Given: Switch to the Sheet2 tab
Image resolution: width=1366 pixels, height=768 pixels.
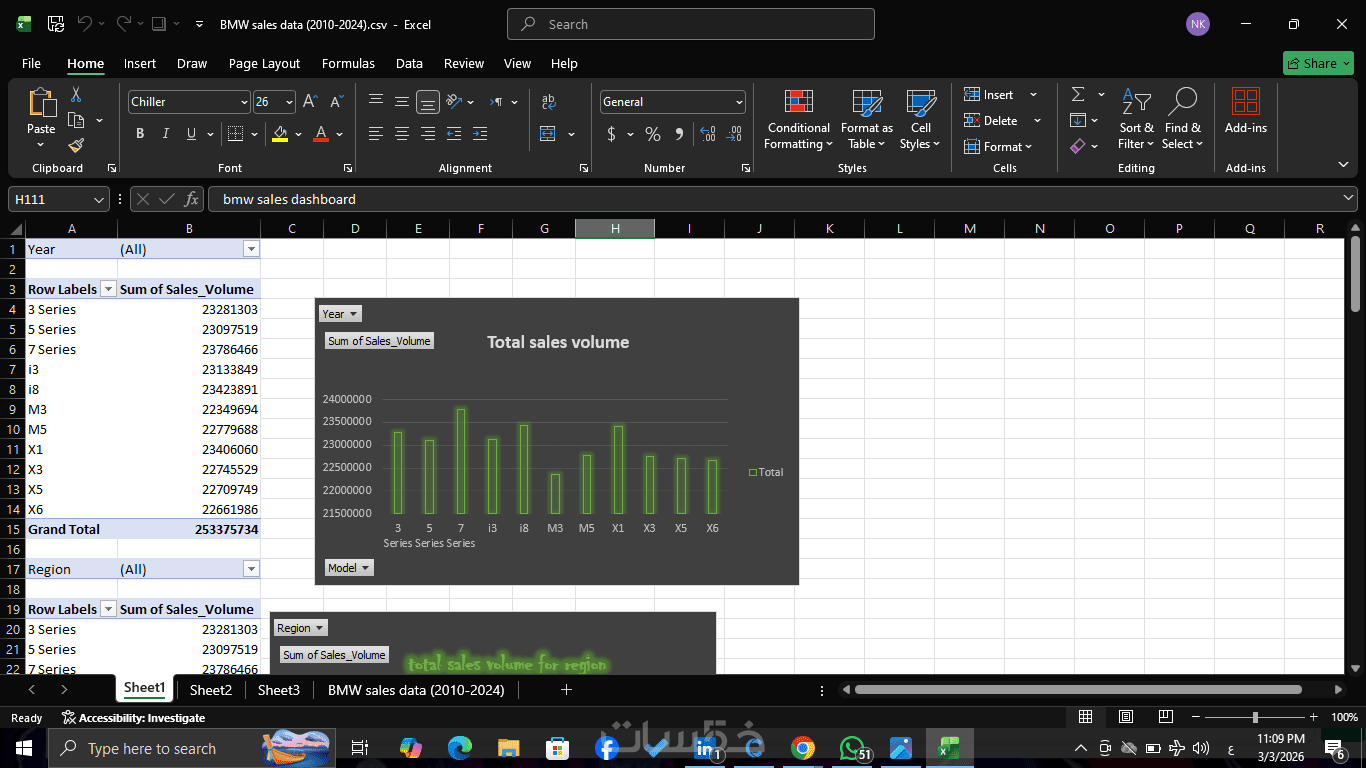Looking at the screenshot, I should 211,690.
